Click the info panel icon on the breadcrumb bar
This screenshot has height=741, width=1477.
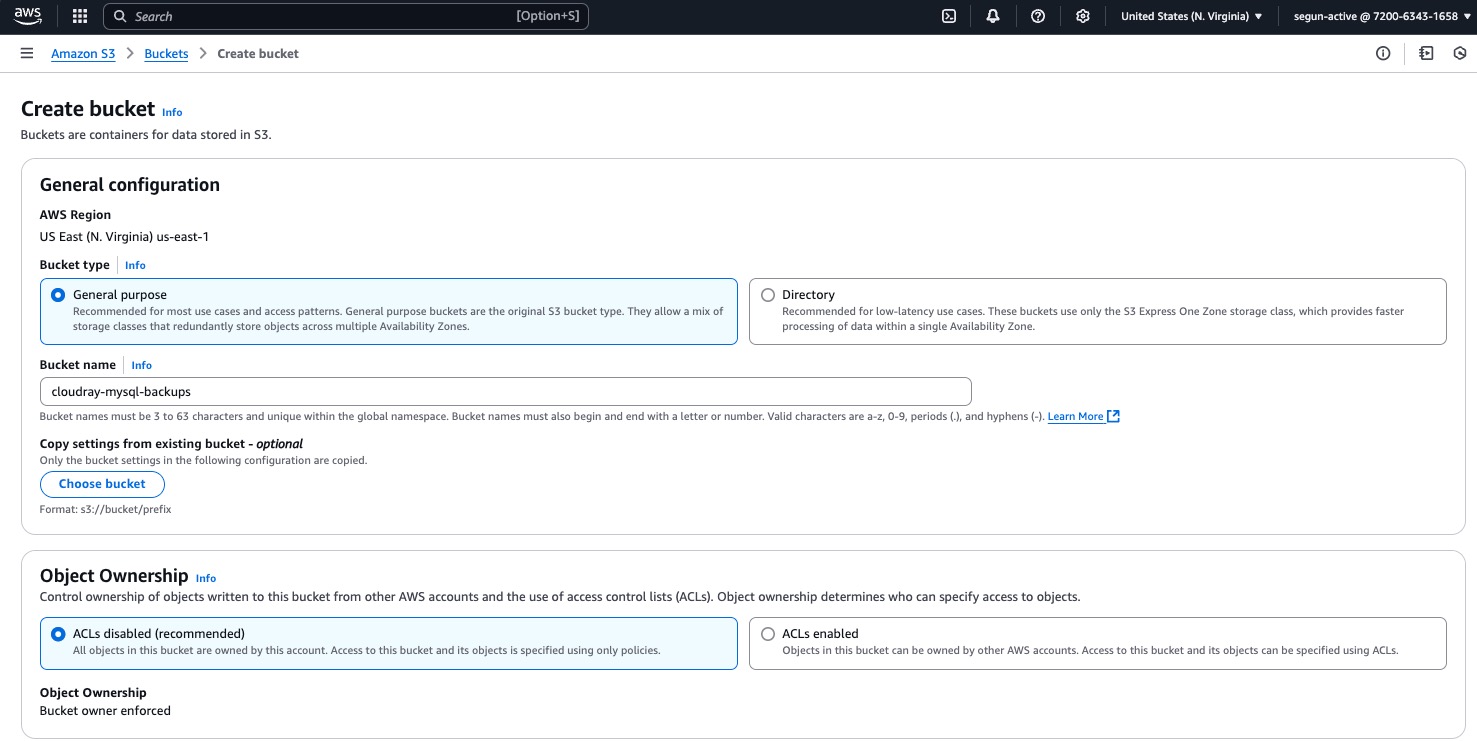pyautogui.click(x=1383, y=53)
